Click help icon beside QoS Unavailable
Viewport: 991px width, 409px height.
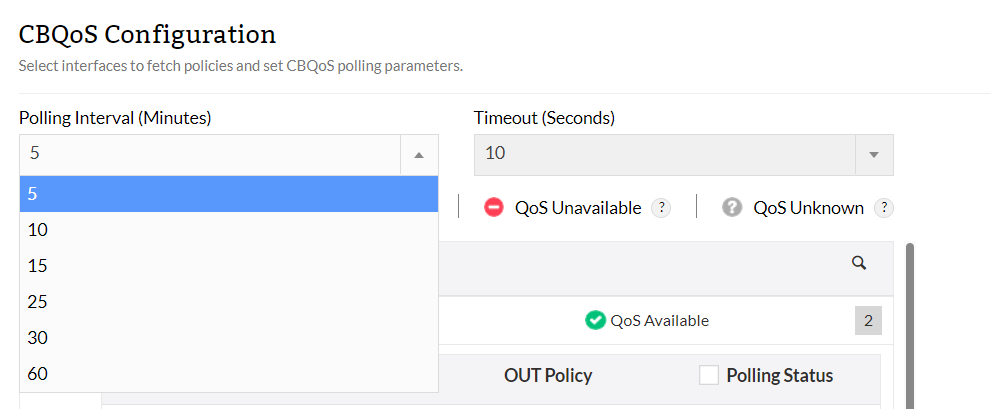coord(660,208)
